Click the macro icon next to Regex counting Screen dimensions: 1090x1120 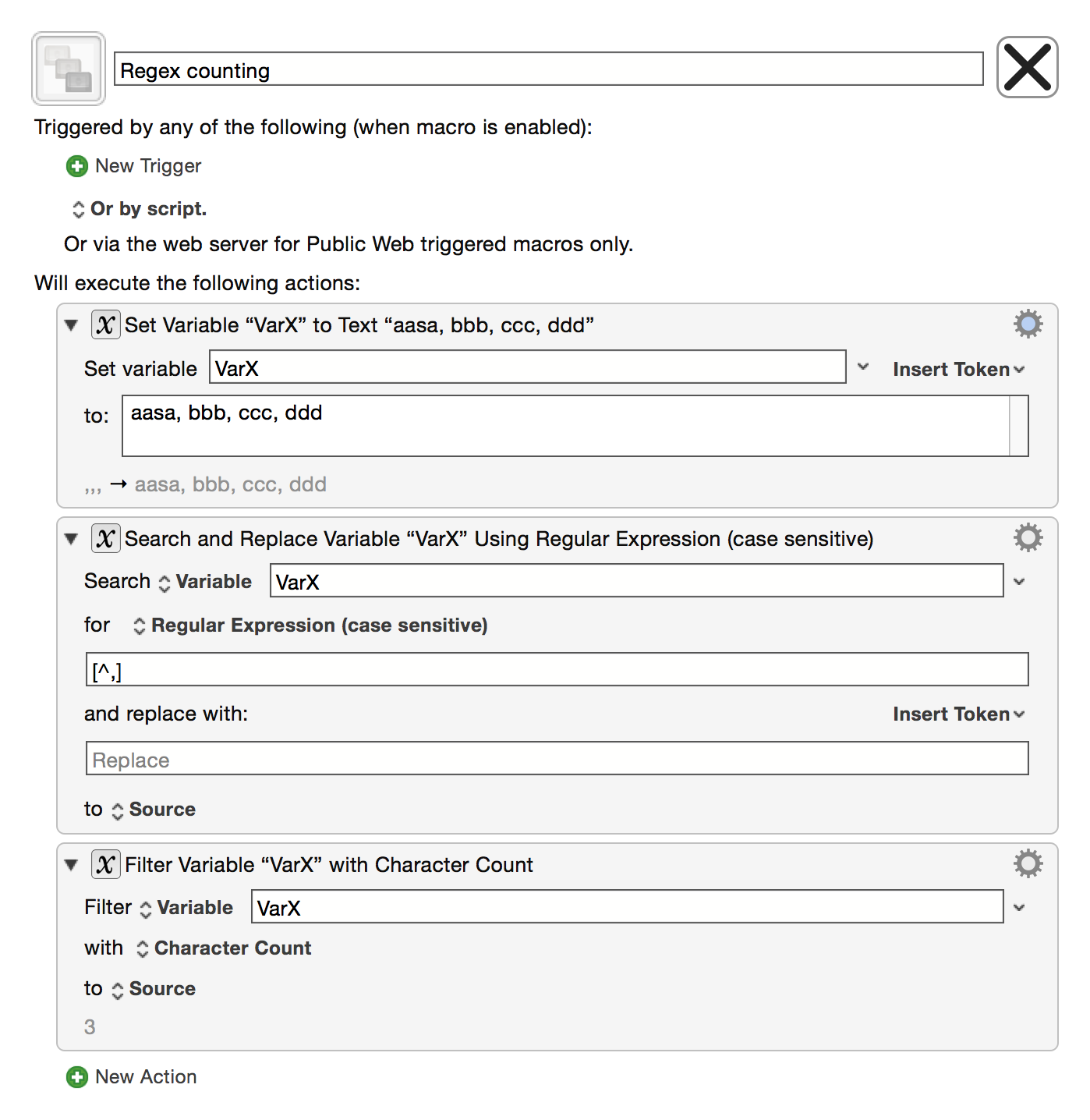(x=69, y=69)
